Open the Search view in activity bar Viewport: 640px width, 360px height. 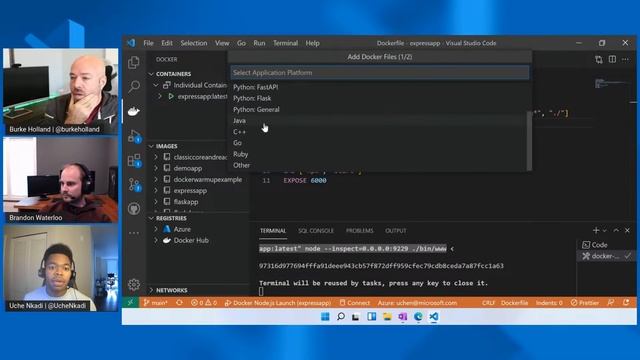tap(134, 86)
